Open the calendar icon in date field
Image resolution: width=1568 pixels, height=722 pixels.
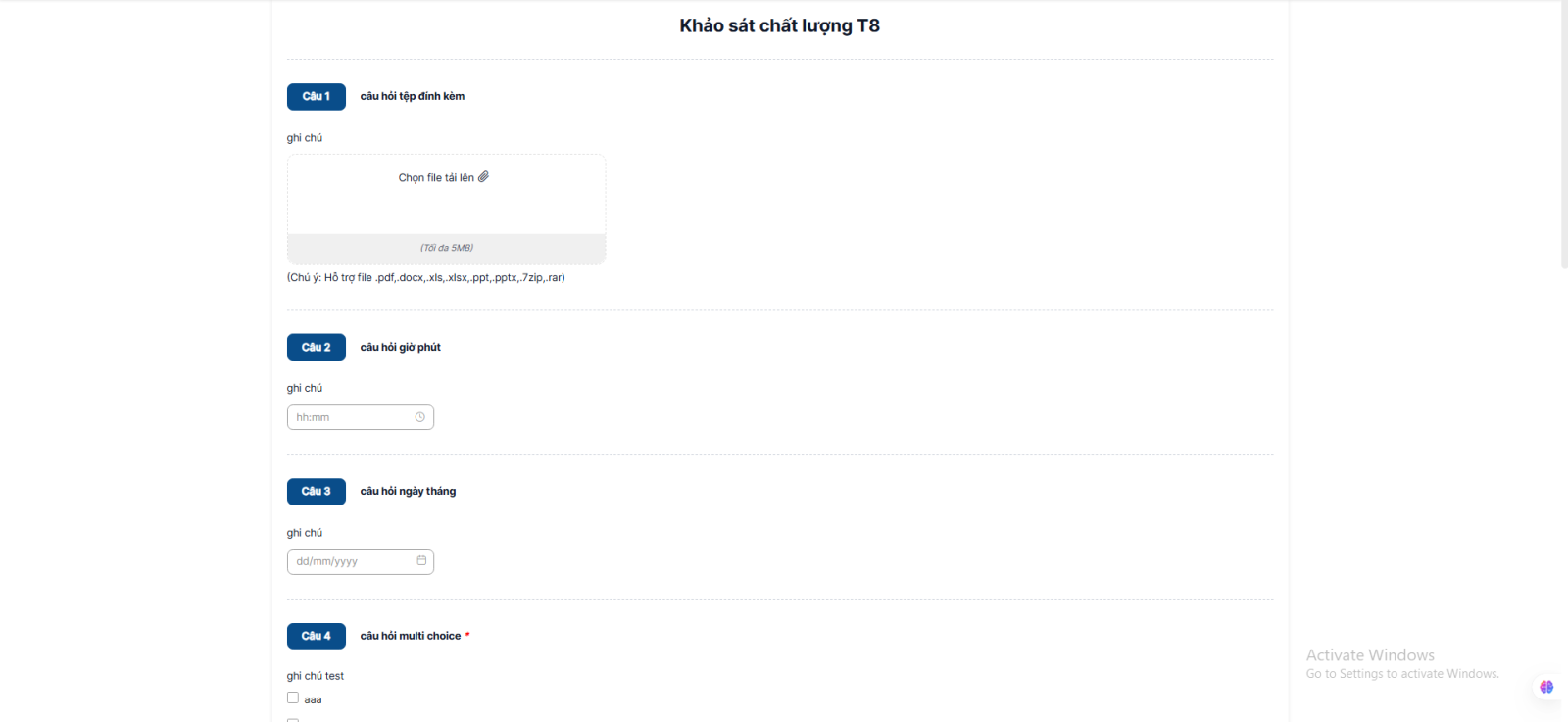421,561
